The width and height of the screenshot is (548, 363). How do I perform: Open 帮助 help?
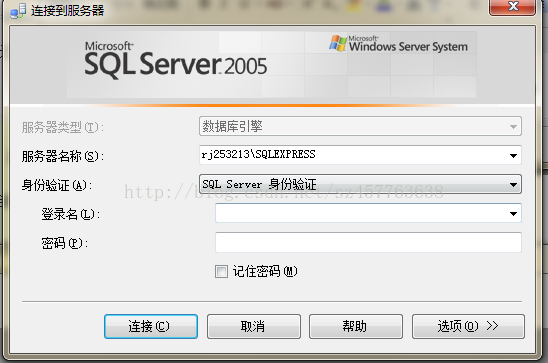(356, 326)
